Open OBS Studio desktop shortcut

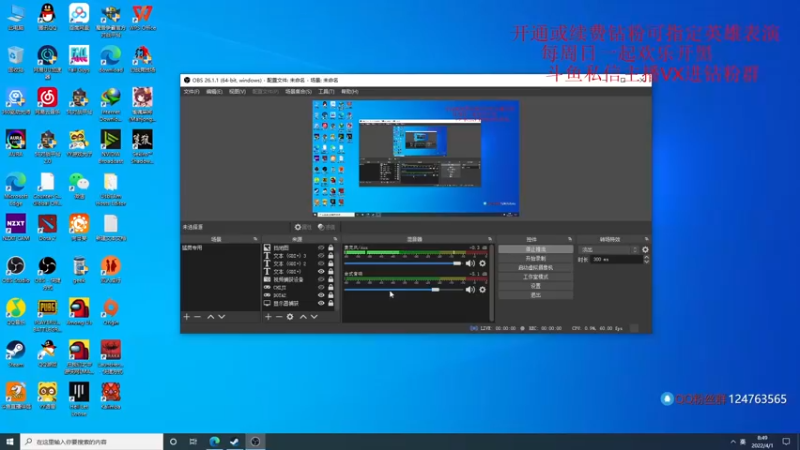(x=16, y=269)
